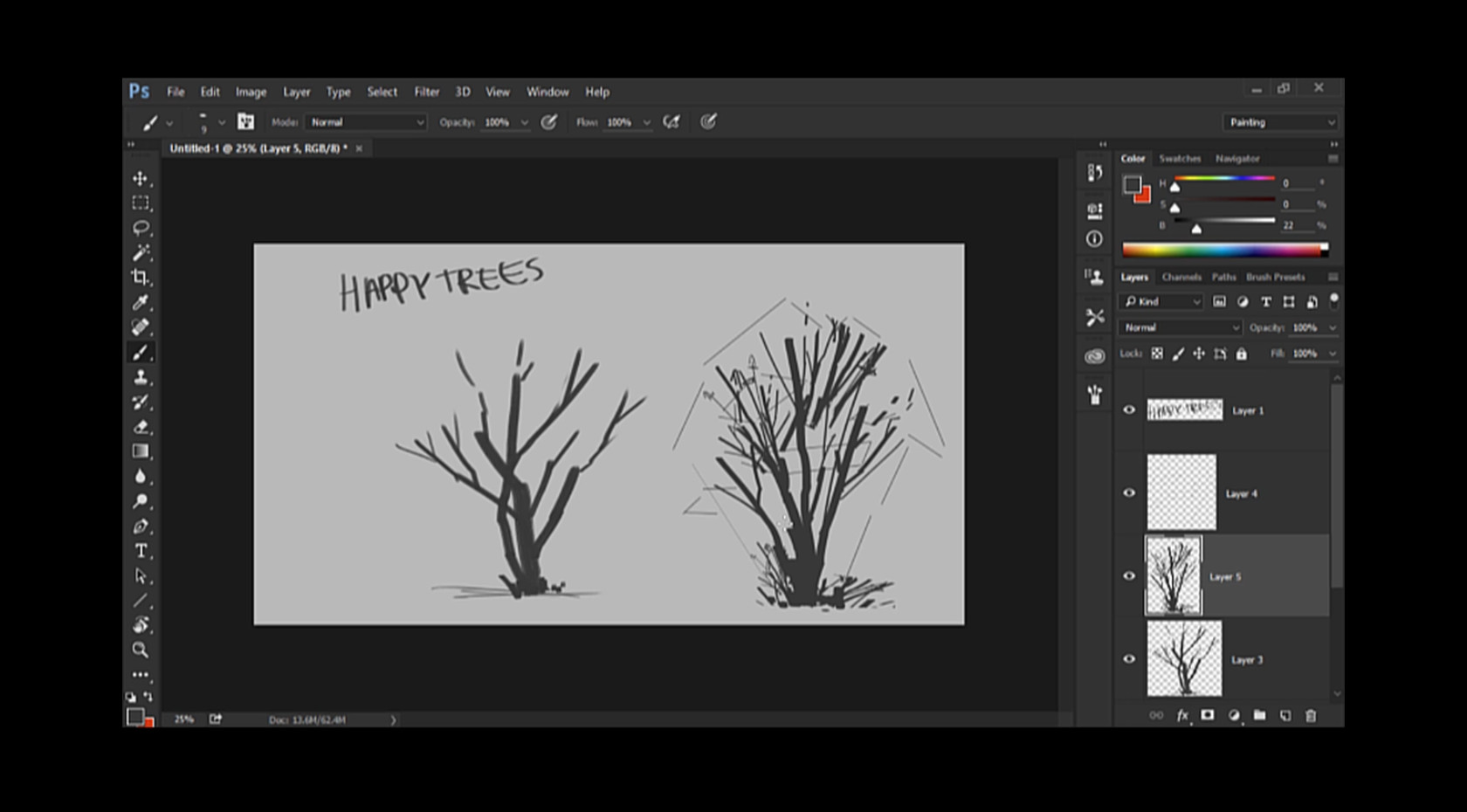
Task: Select the Layer 4 thumbnail
Action: coord(1181,492)
